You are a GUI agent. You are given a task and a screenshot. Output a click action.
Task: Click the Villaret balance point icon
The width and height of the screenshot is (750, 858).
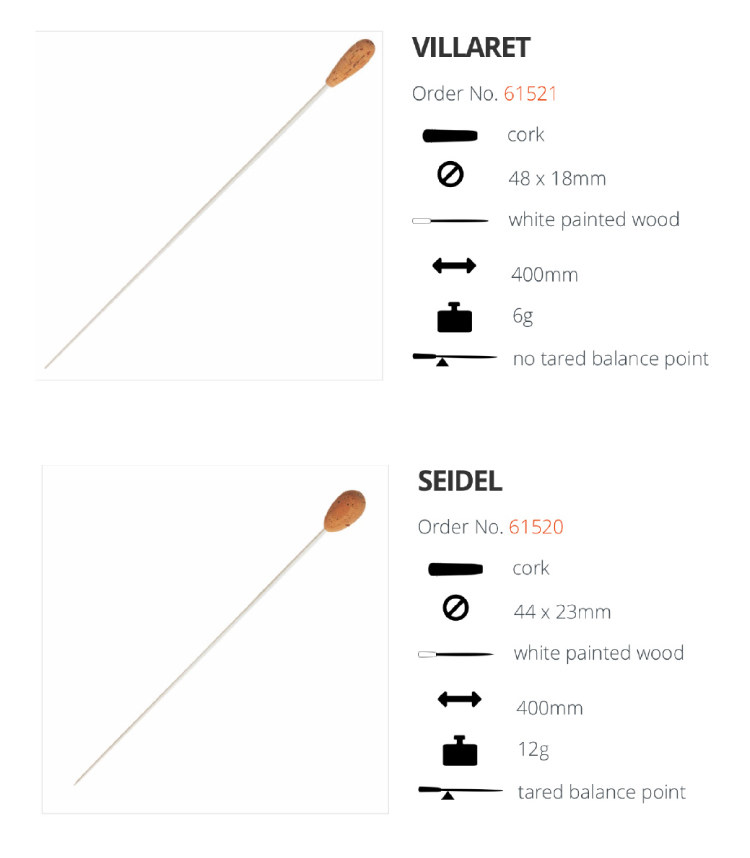pyautogui.click(x=454, y=358)
